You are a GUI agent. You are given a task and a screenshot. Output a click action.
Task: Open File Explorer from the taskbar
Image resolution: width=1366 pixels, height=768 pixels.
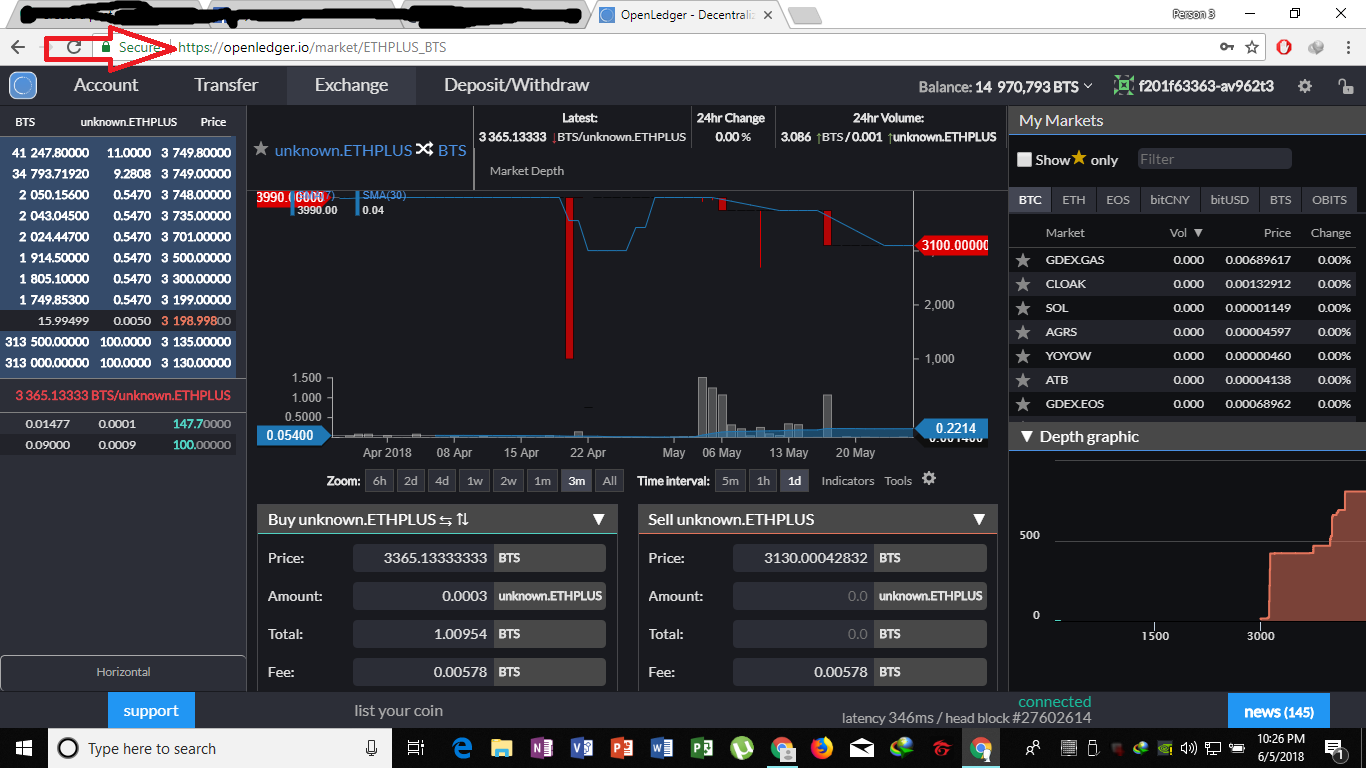[x=502, y=748]
